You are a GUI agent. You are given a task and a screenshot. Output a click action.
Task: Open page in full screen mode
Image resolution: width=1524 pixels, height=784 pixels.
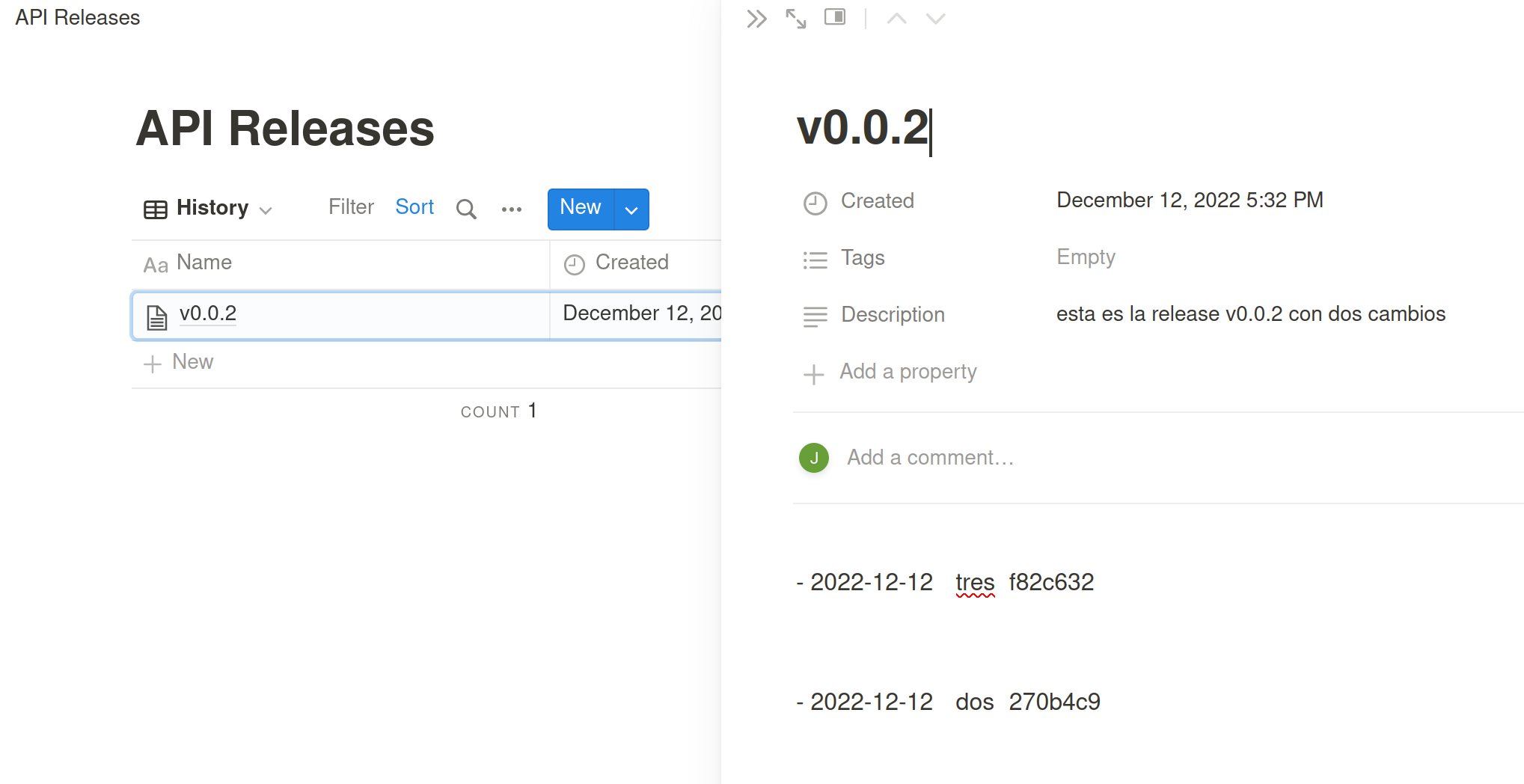[796, 19]
